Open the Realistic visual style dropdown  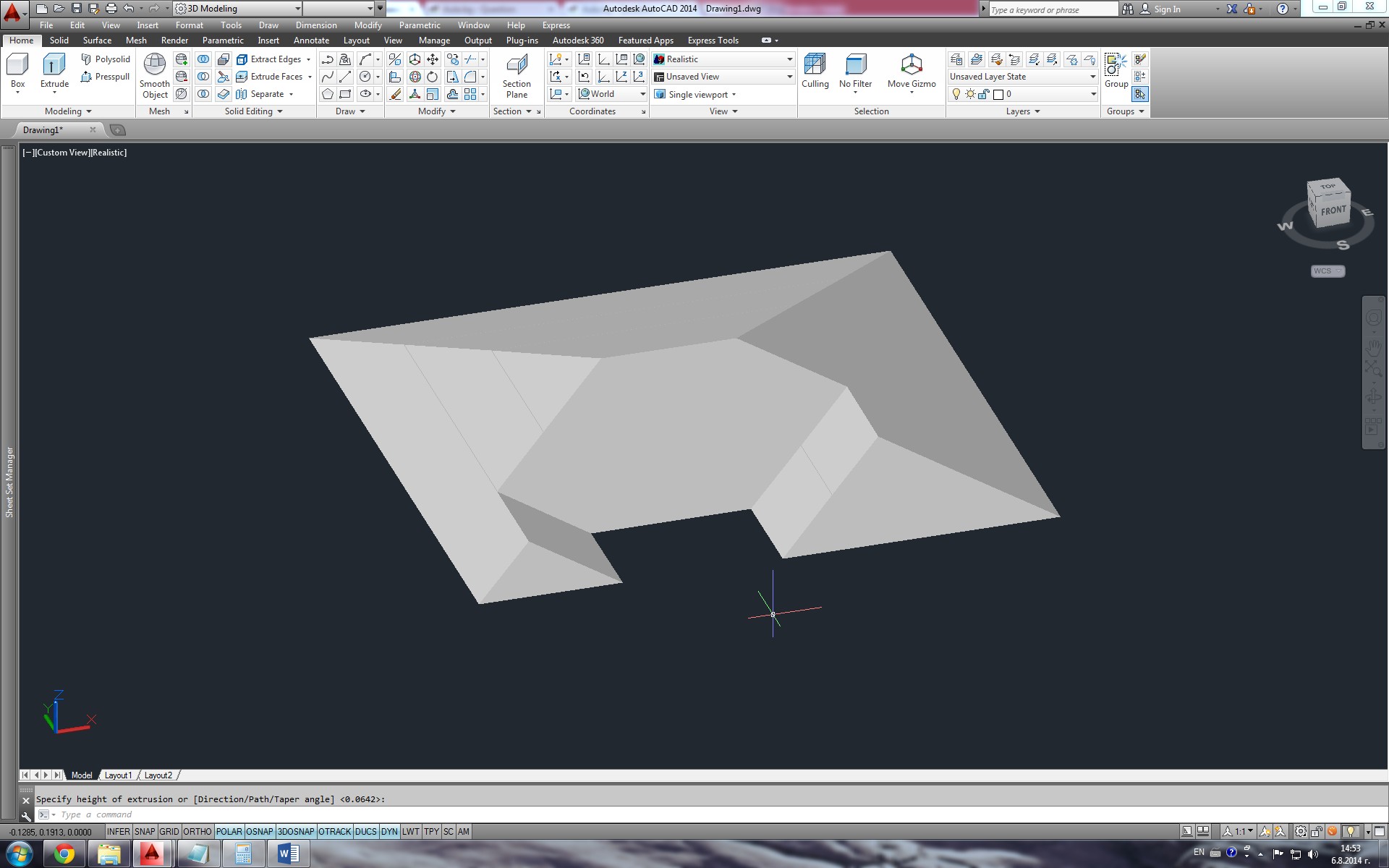[723, 59]
